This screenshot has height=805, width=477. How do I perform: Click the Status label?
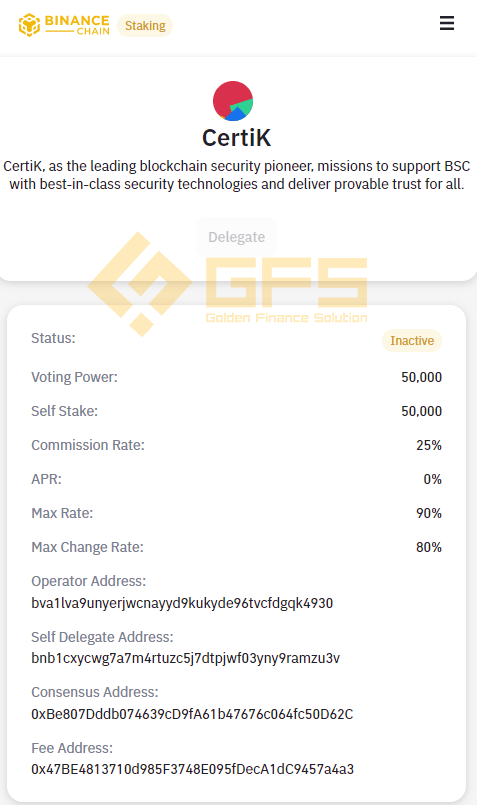53,338
